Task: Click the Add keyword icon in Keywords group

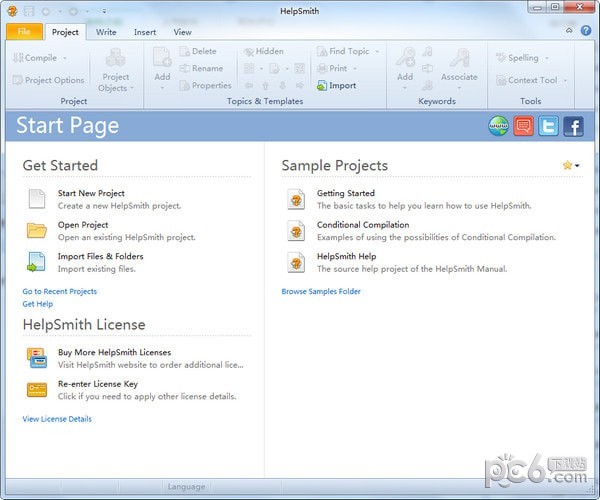Action: click(405, 58)
